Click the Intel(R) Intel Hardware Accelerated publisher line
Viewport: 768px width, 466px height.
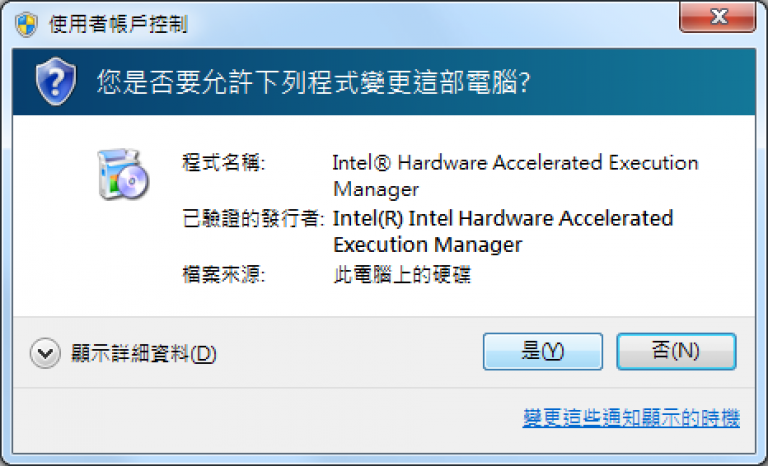pos(503,219)
